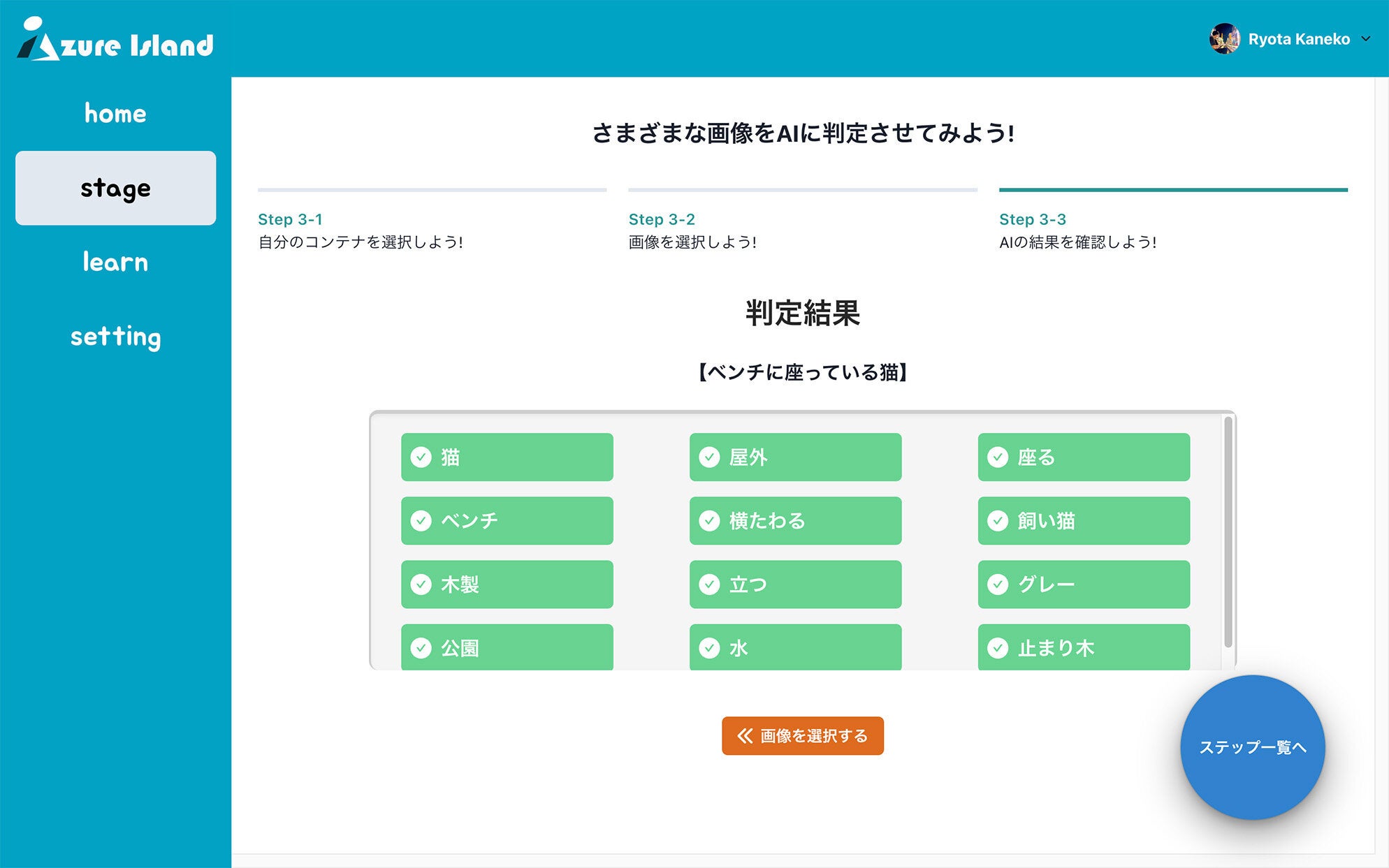Screen dimensions: 1389x868
Task: Click the check circle on 横たわる tag
Action: coord(709,521)
